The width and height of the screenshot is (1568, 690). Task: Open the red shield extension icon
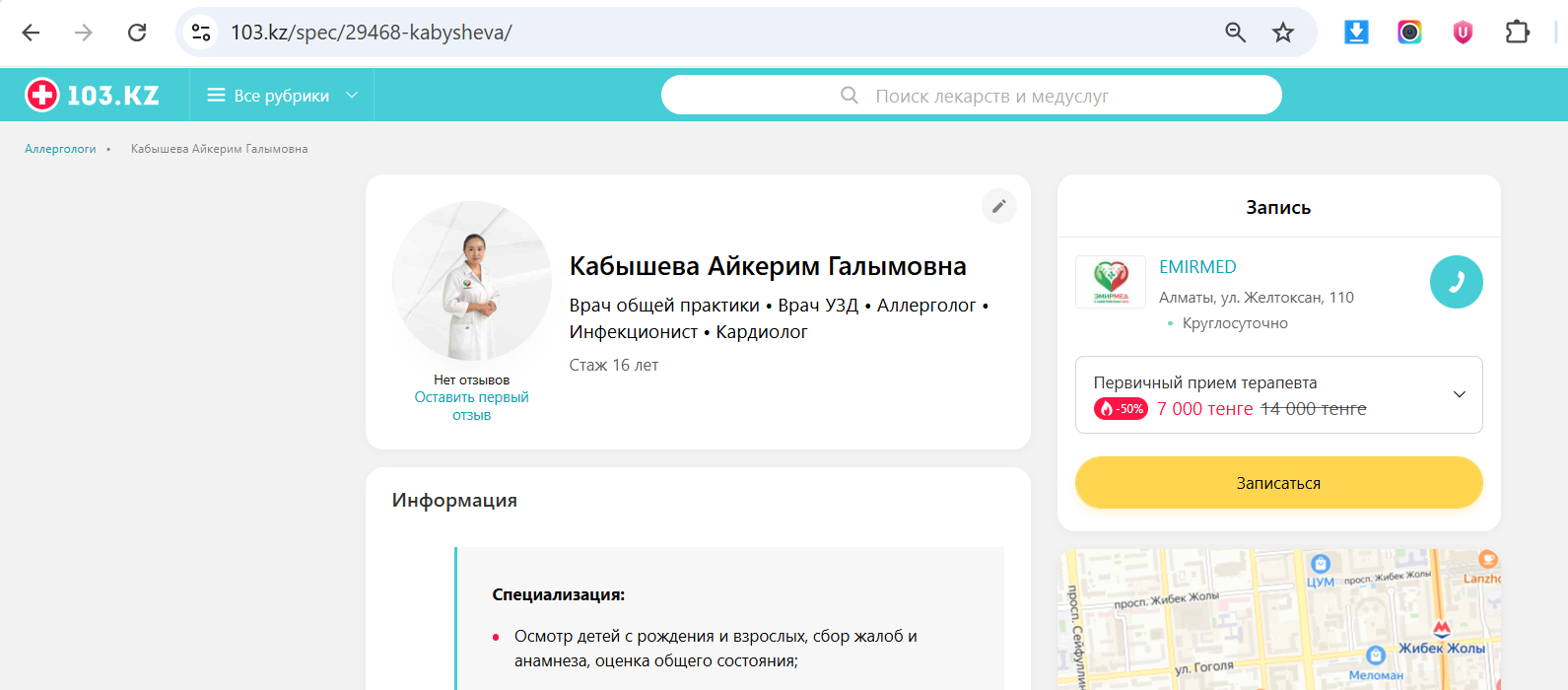[x=1463, y=33]
